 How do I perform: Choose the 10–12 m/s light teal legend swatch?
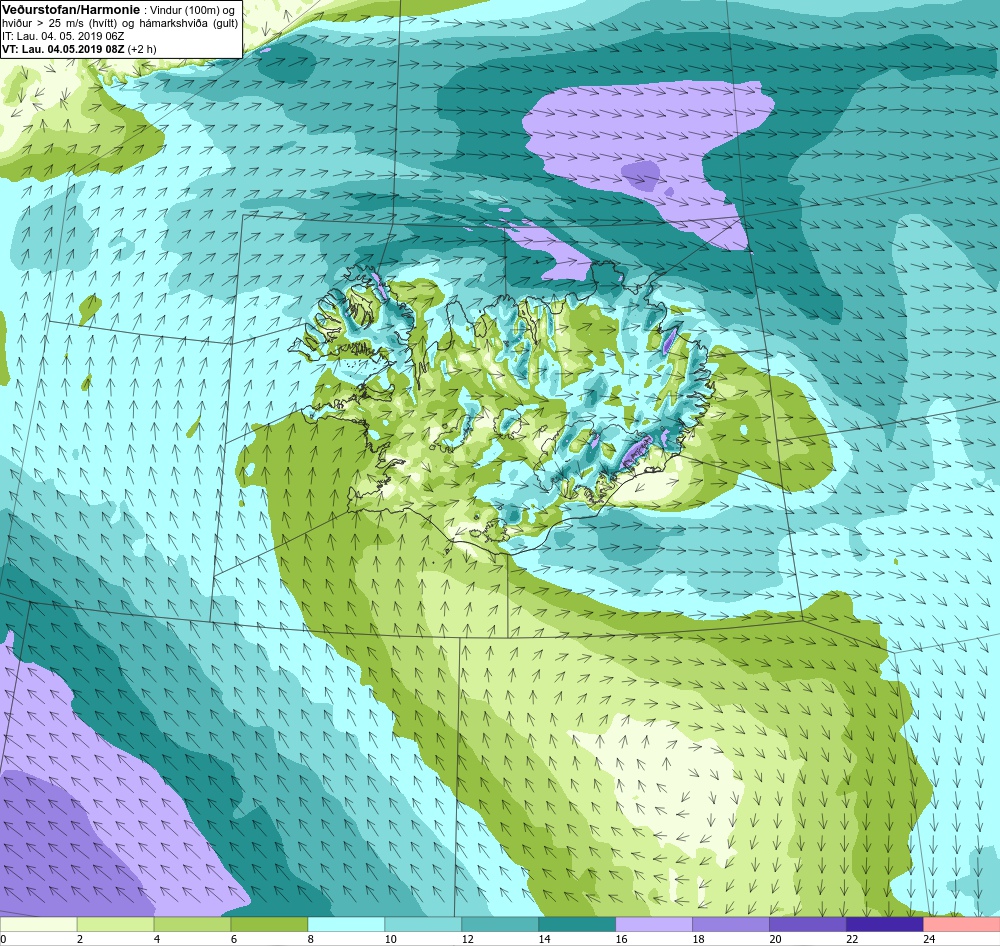click(423, 925)
